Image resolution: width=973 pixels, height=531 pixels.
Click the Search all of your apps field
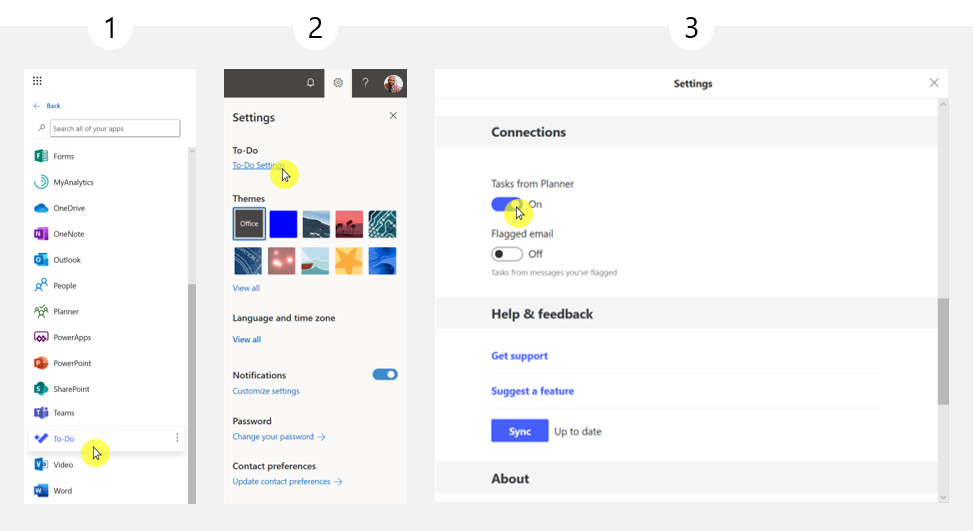click(115, 128)
